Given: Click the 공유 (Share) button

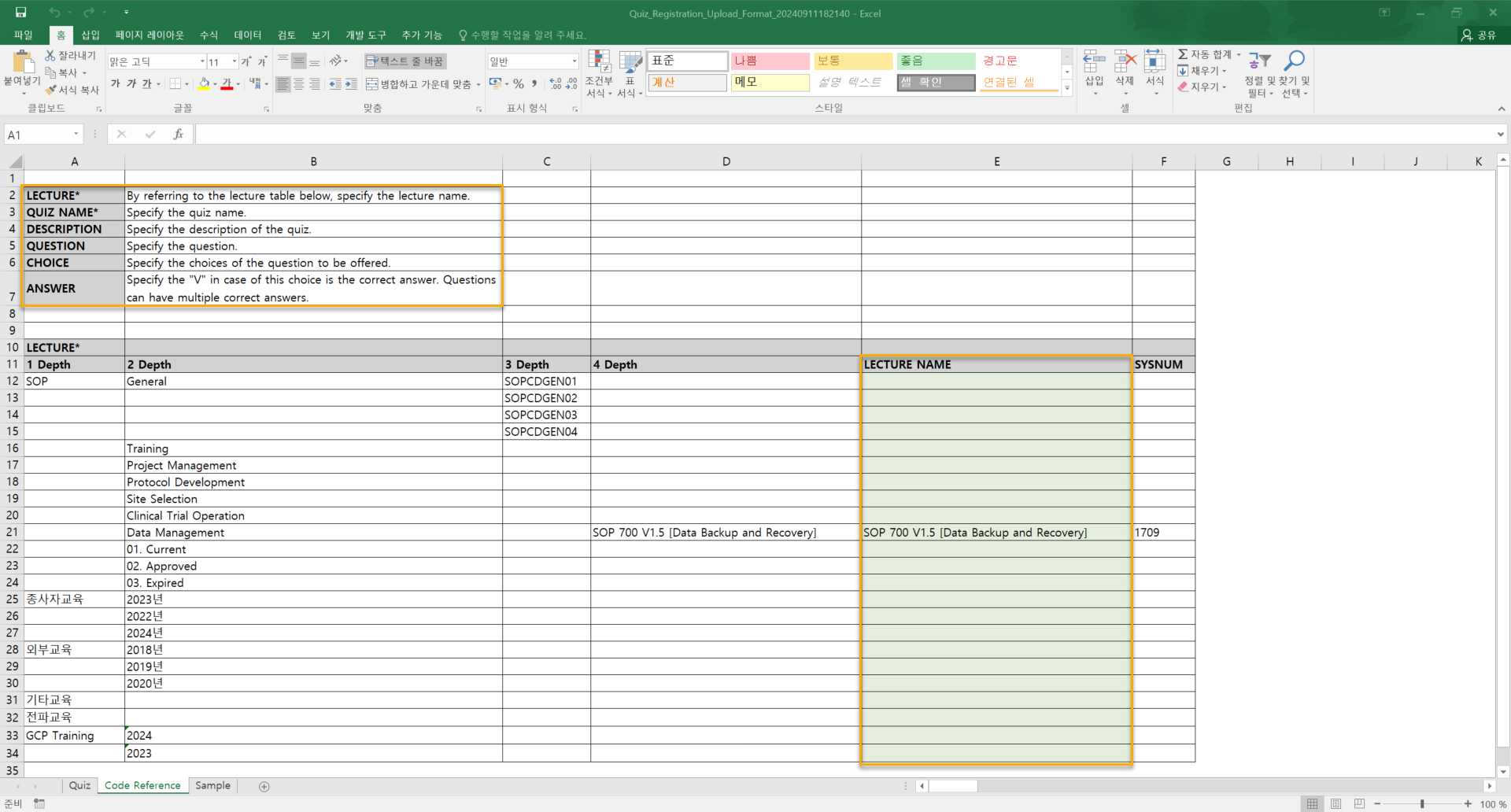Looking at the screenshot, I should [x=1479, y=35].
